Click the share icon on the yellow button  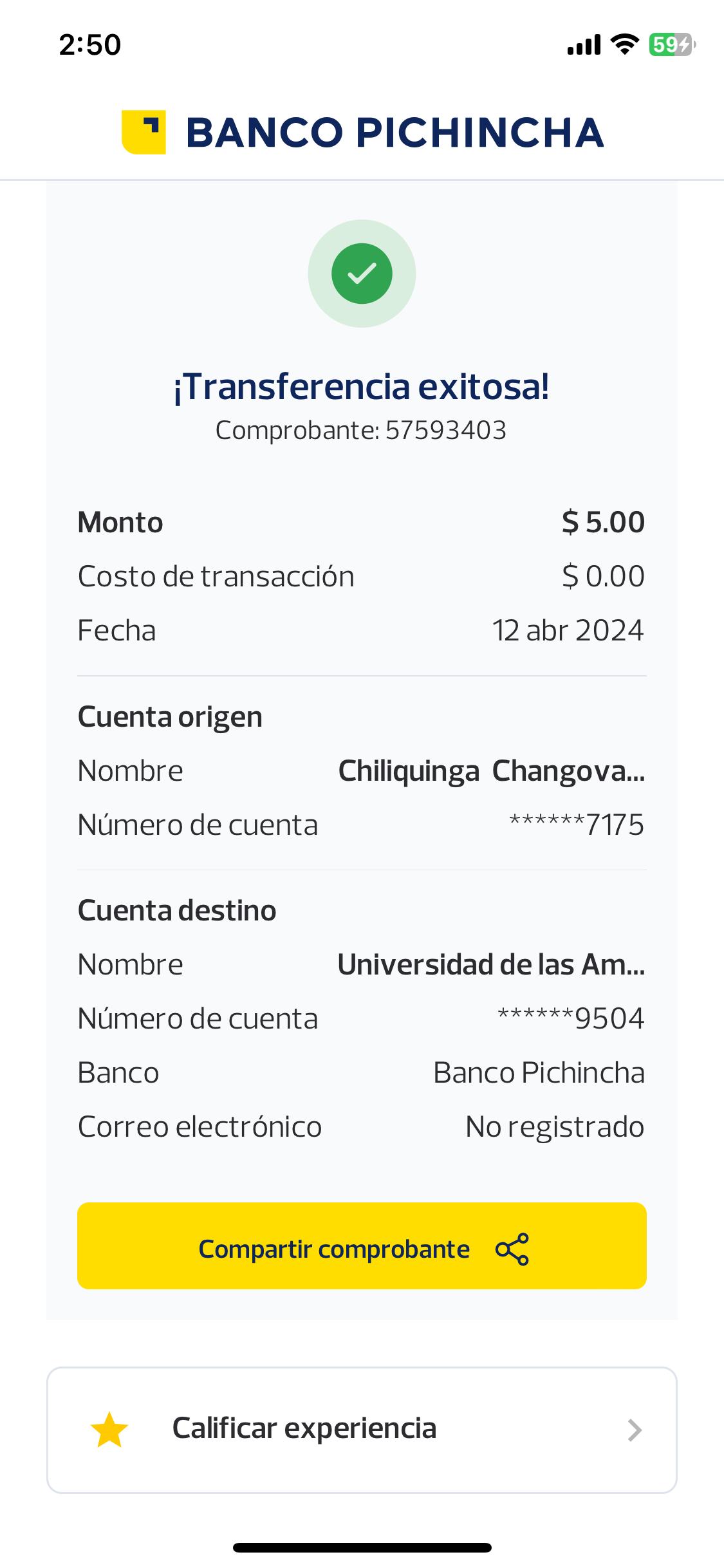click(512, 1249)
